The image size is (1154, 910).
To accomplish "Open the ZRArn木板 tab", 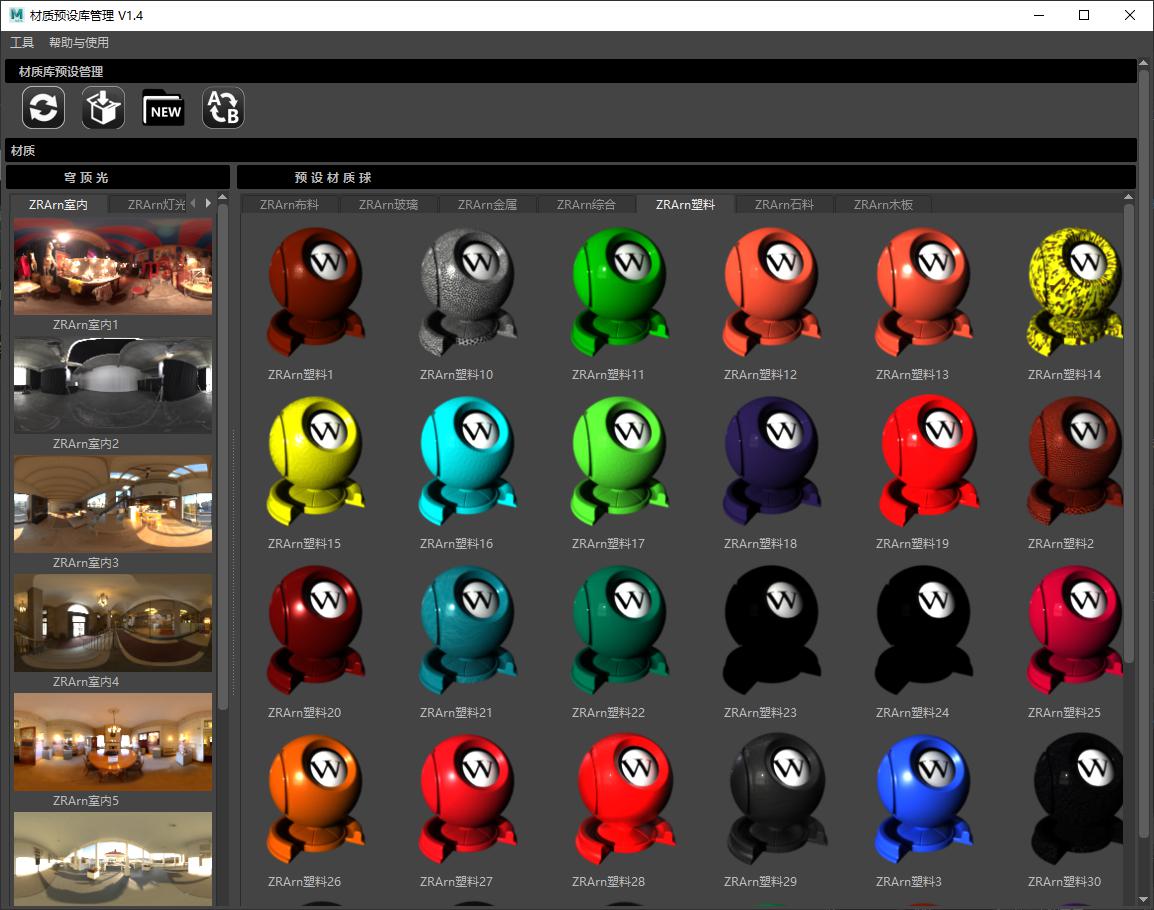I will [883, 205].
